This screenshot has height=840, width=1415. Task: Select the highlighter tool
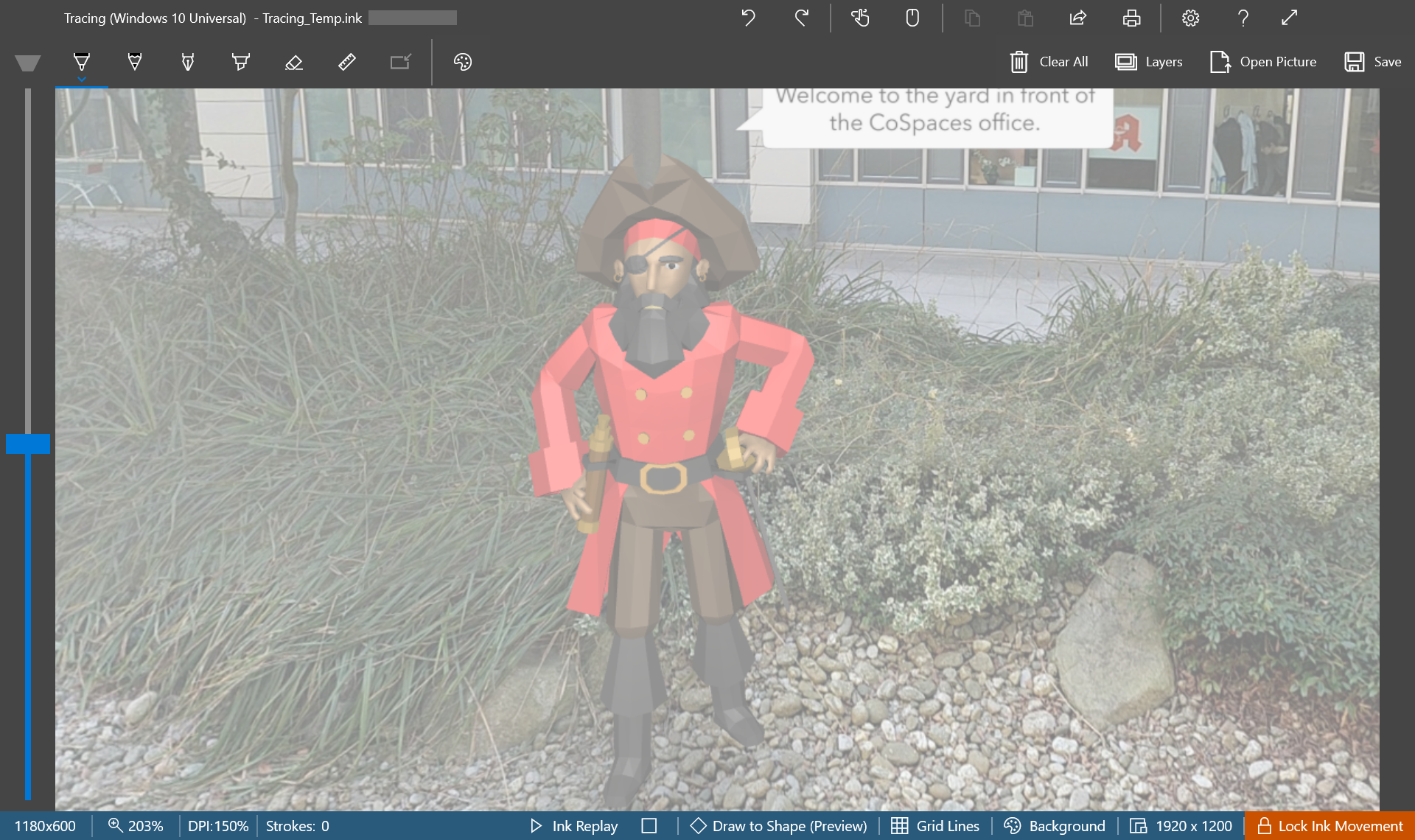coord(241,62)
